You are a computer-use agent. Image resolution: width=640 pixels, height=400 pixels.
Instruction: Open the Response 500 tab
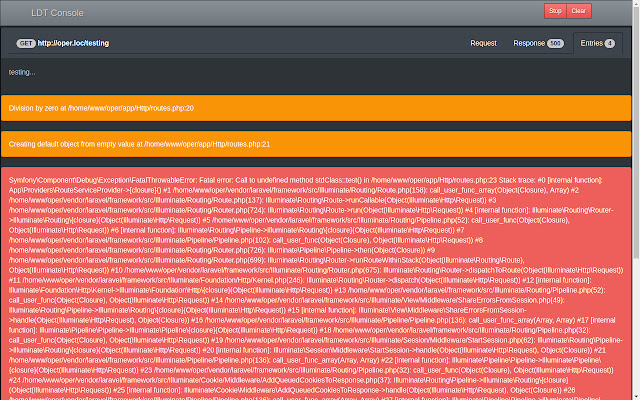(x=538, y=43)
